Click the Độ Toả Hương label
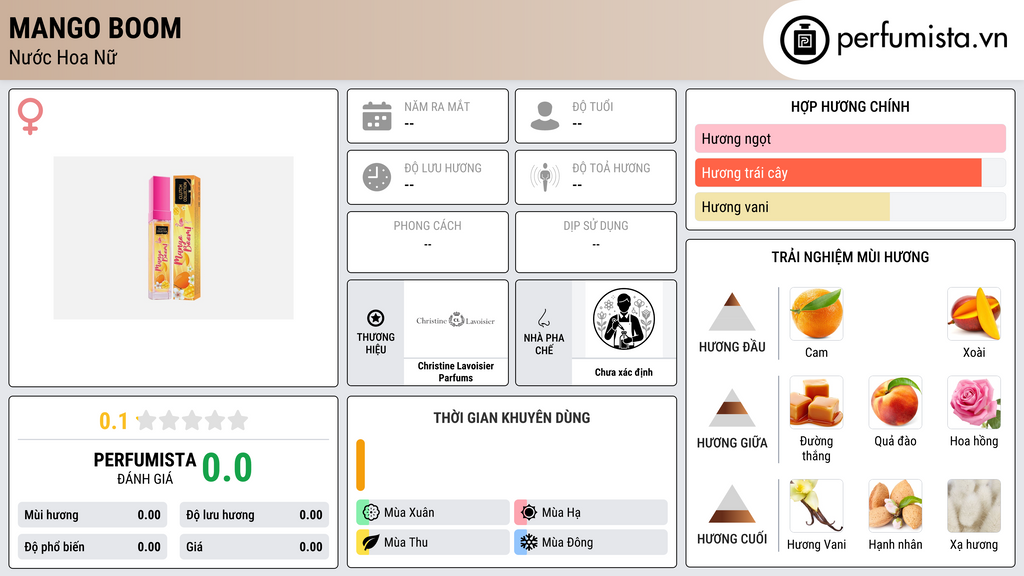 click(x=611, y=168)
